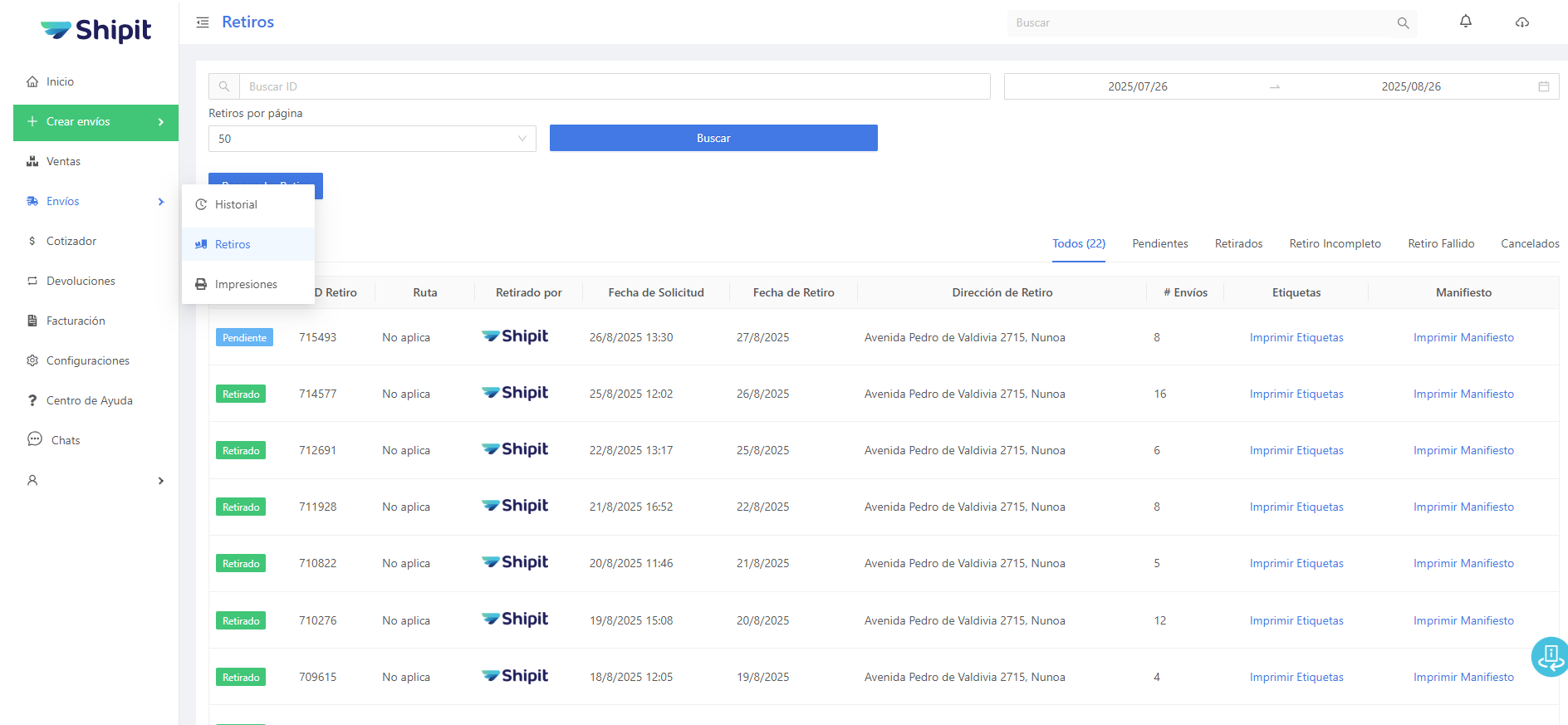
Task: Click the envíos count 16 cell
Action: 1160,394
